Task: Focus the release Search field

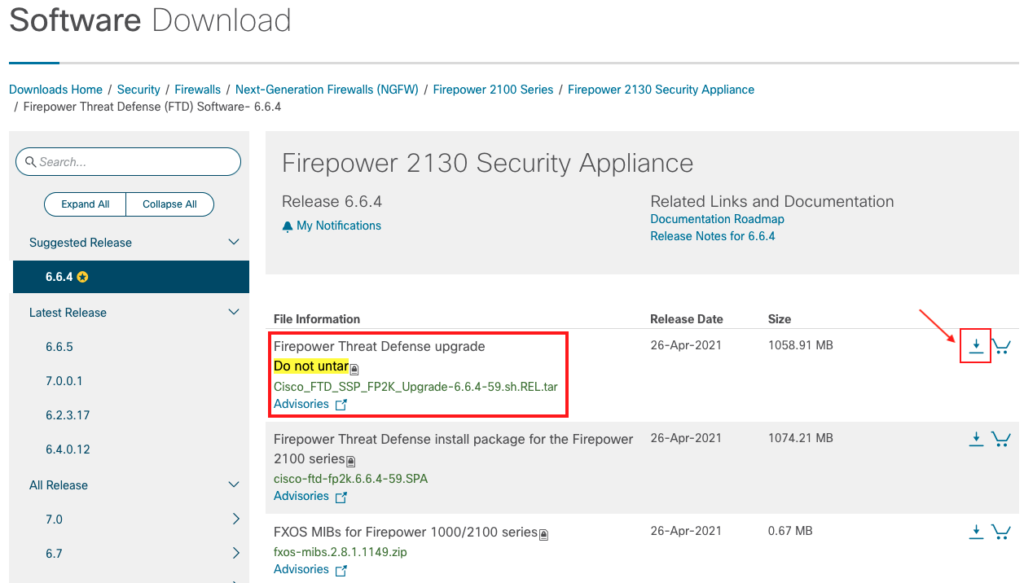Action: 128,161
